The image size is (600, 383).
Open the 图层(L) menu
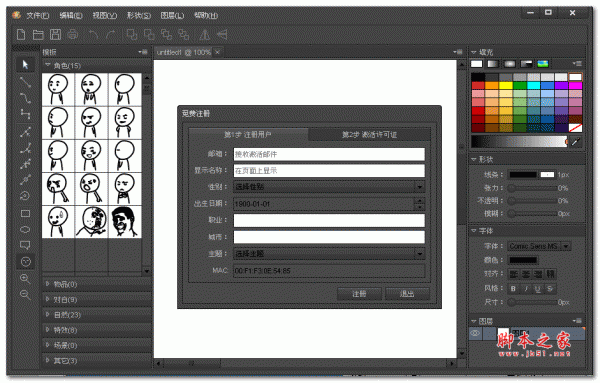(172, 15)
